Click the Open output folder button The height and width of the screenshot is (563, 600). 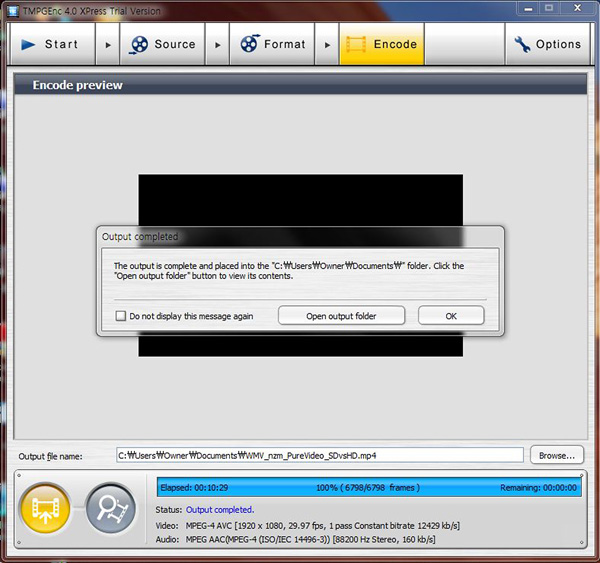341,316
